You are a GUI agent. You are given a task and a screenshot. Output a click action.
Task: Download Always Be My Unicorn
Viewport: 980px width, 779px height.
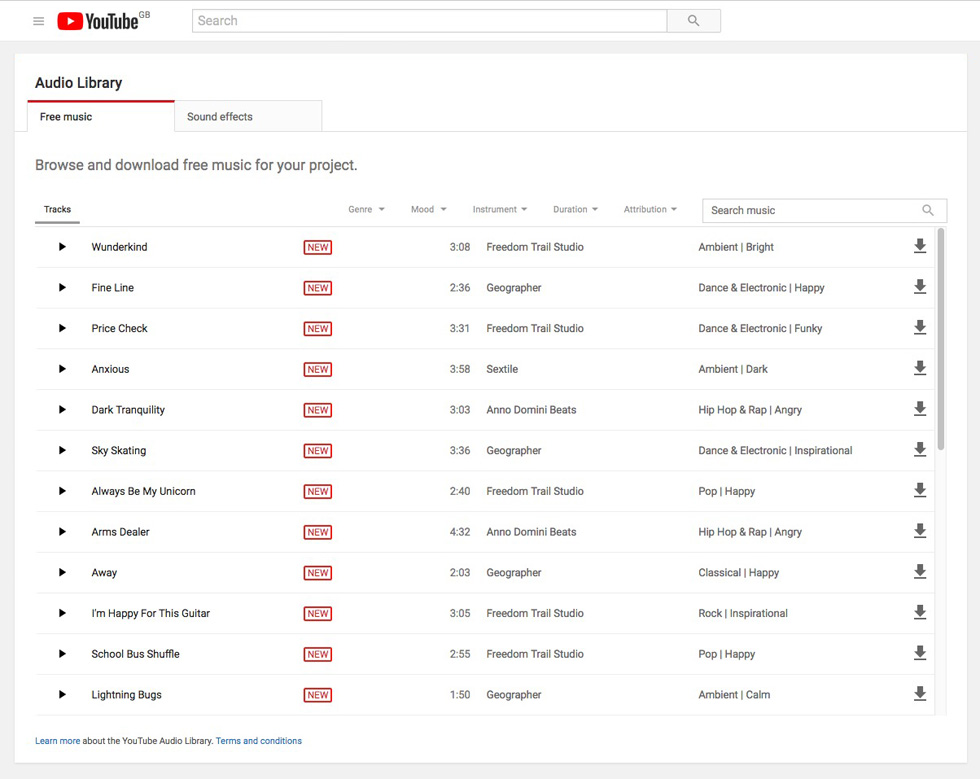pos(920,490)
